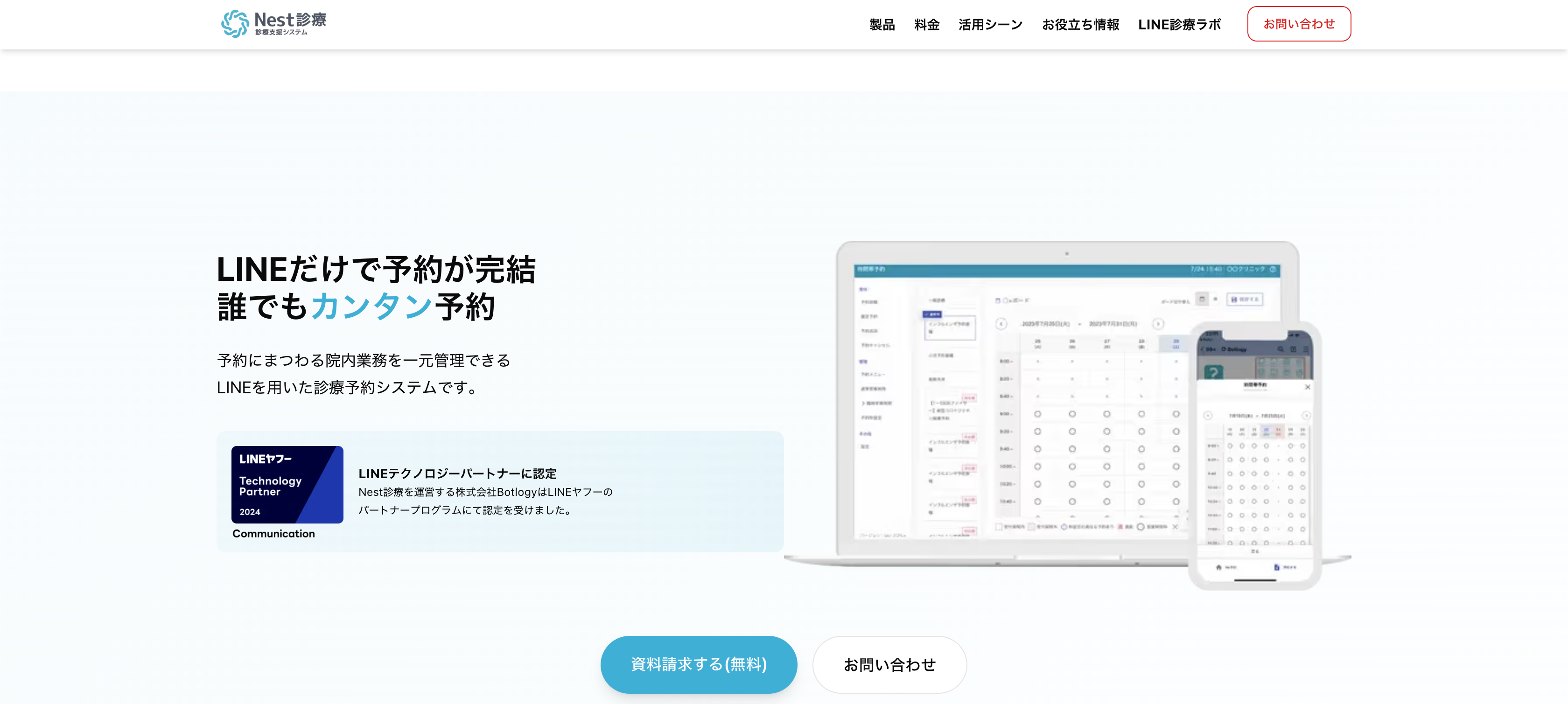Advance to the next week with the right arrow

pos(1158,324)
